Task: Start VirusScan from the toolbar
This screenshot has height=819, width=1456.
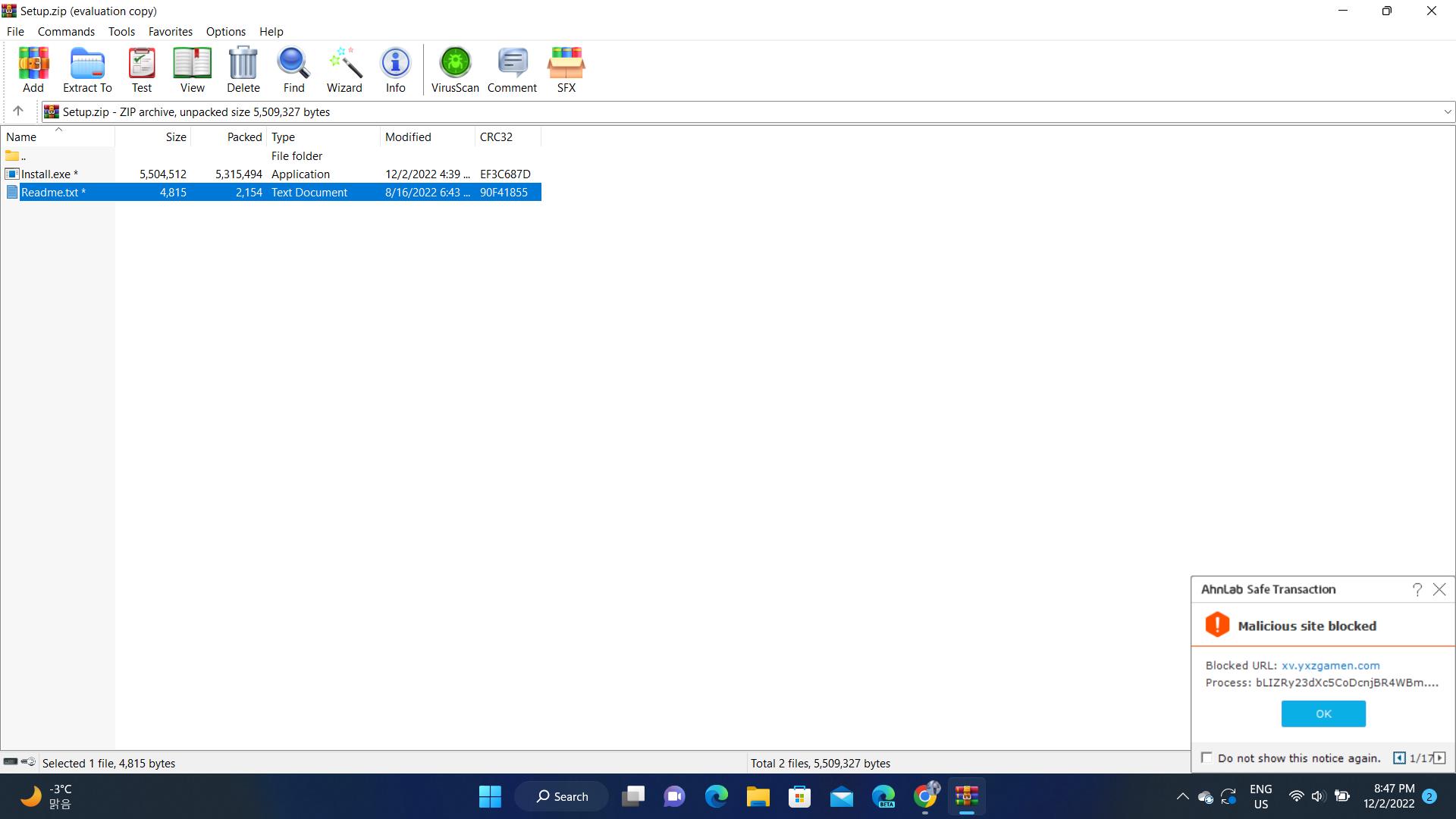Action: [x=455, y=70]
